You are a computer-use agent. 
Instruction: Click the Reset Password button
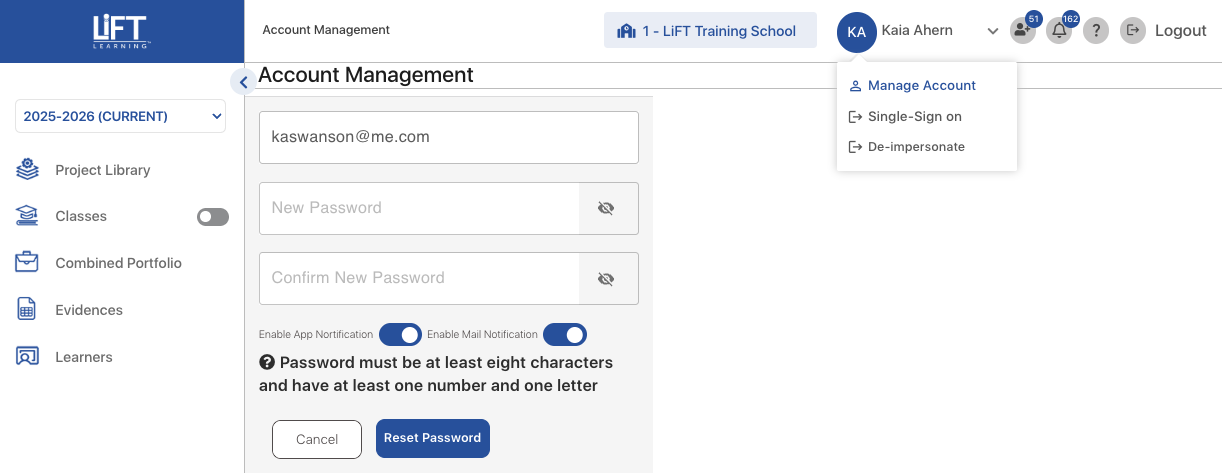coord(432,438)
